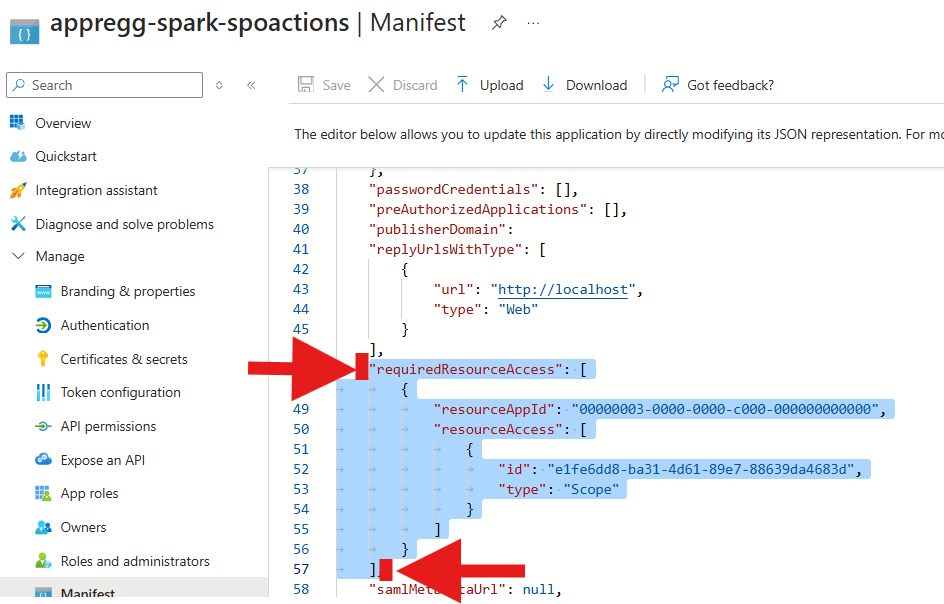The width and height of the screenshot is (944, 604).
Task: Click the Certificates & secrets key icon
Action: pyautogui.click(x=43, y=359)
